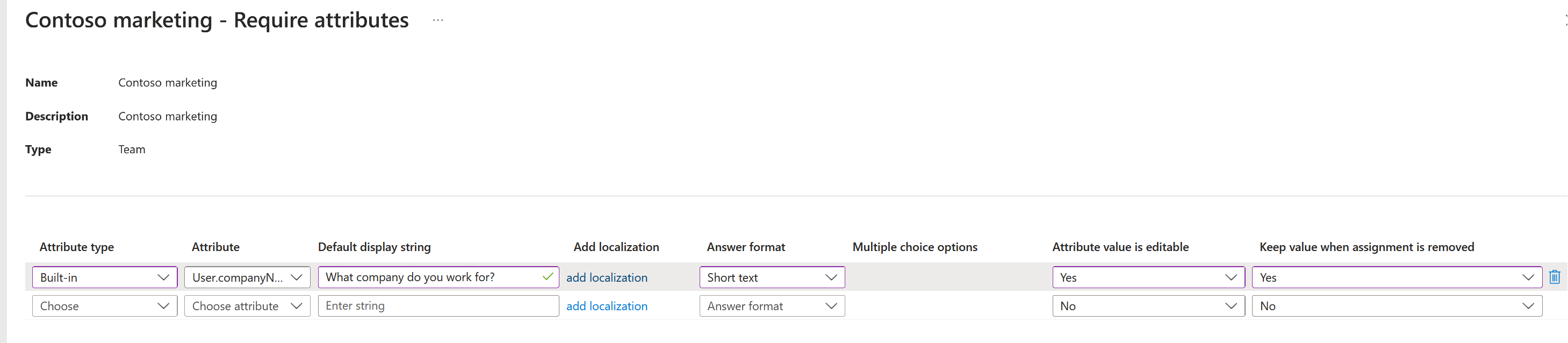Expand the Choose attribute dropdown
Screen dimensions: 1568x343
click(247, 306)
